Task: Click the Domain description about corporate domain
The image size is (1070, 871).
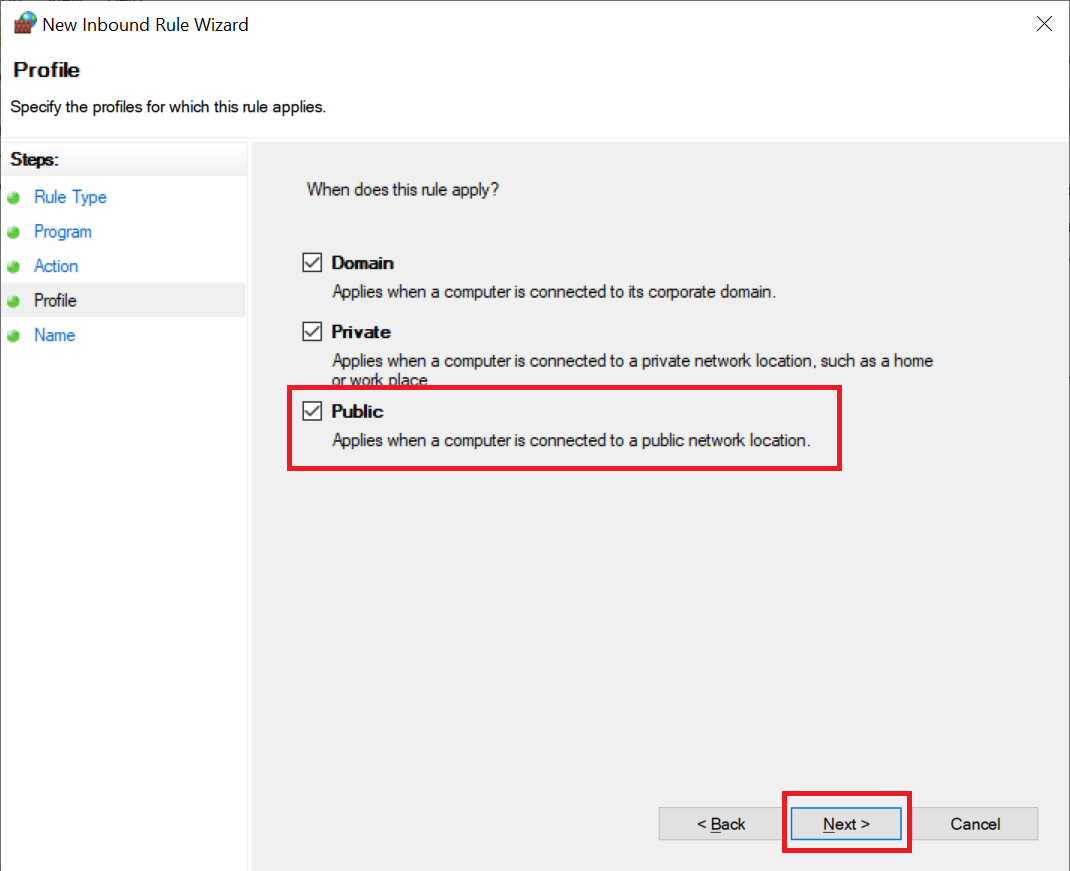Action: tap(553, 292)
